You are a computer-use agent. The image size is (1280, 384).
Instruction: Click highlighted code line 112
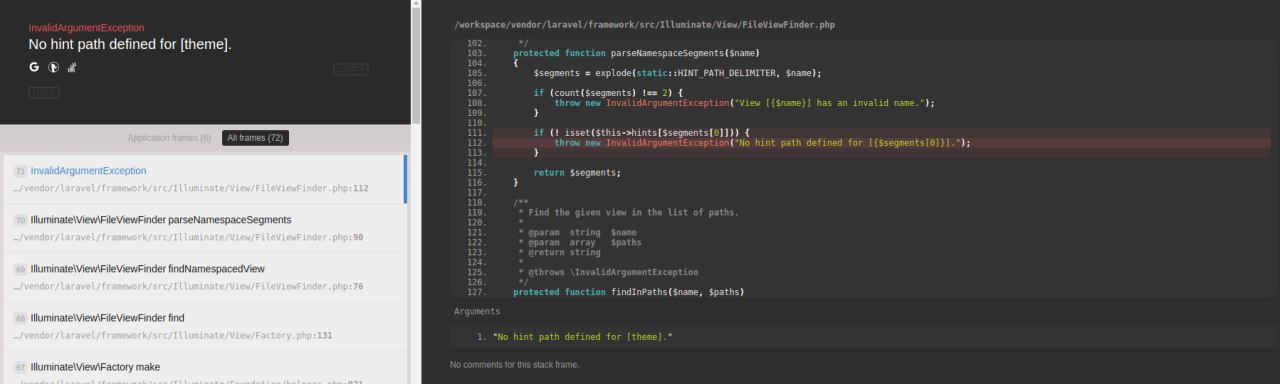861,143
